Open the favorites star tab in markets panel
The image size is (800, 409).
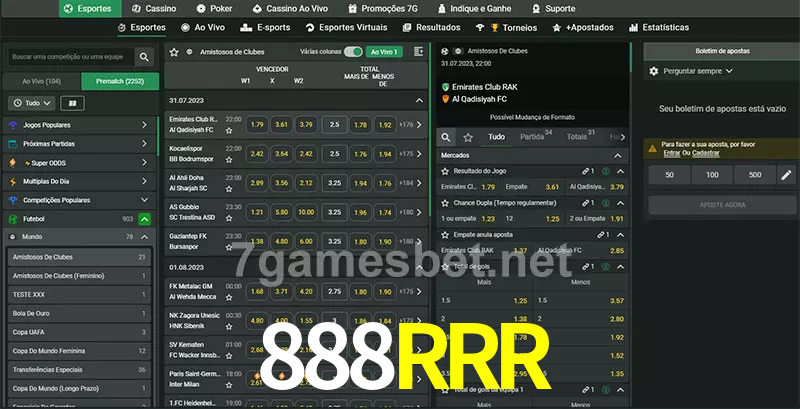point(468,137)
